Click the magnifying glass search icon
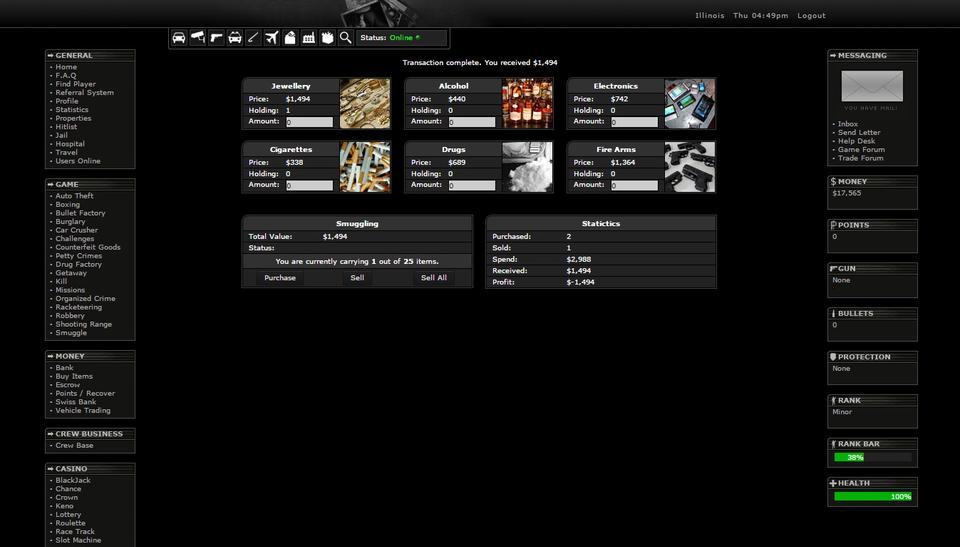Image resolution: width=960 pixels, height=547 pixels. tap(346, 38)
